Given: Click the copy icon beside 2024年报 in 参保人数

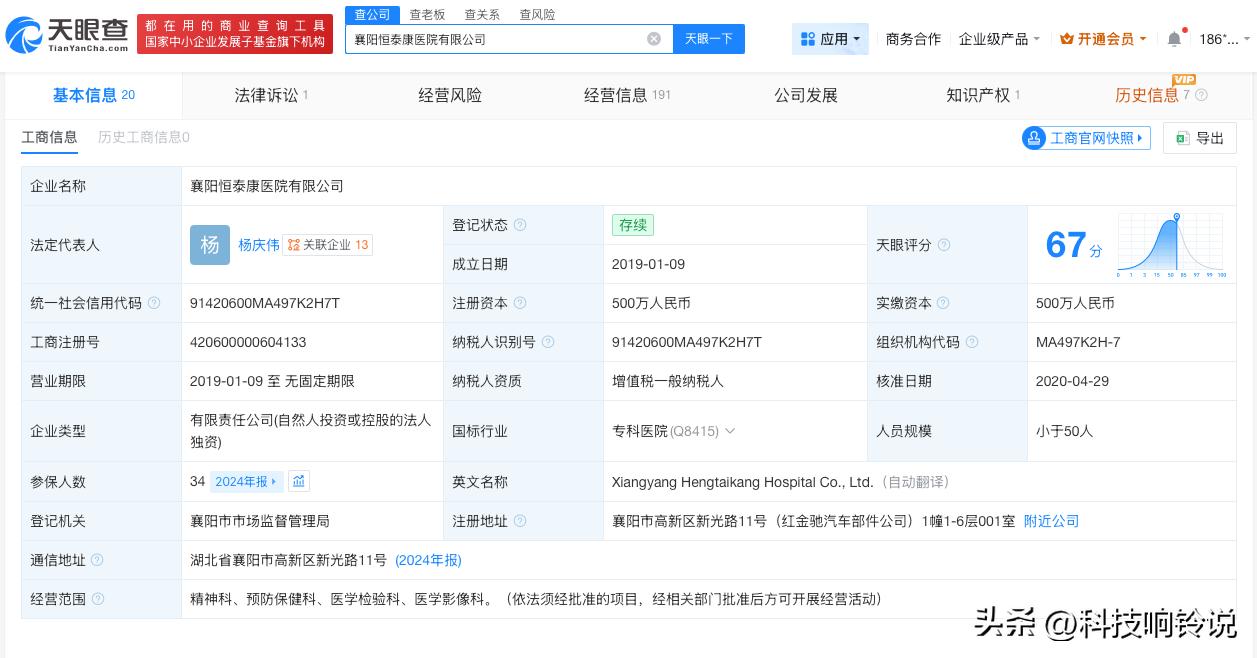Looking at the screenshot, I should coord(298,481).
